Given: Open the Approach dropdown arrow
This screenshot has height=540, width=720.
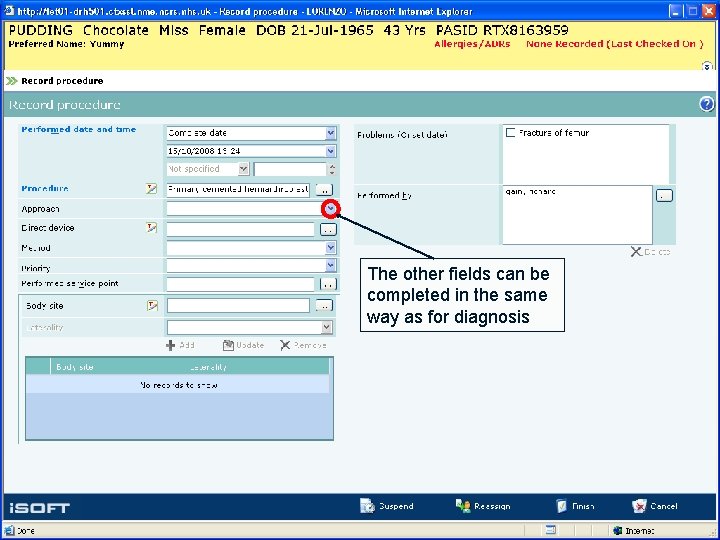Looking at the screenshot, I should [x=331, y=209].
